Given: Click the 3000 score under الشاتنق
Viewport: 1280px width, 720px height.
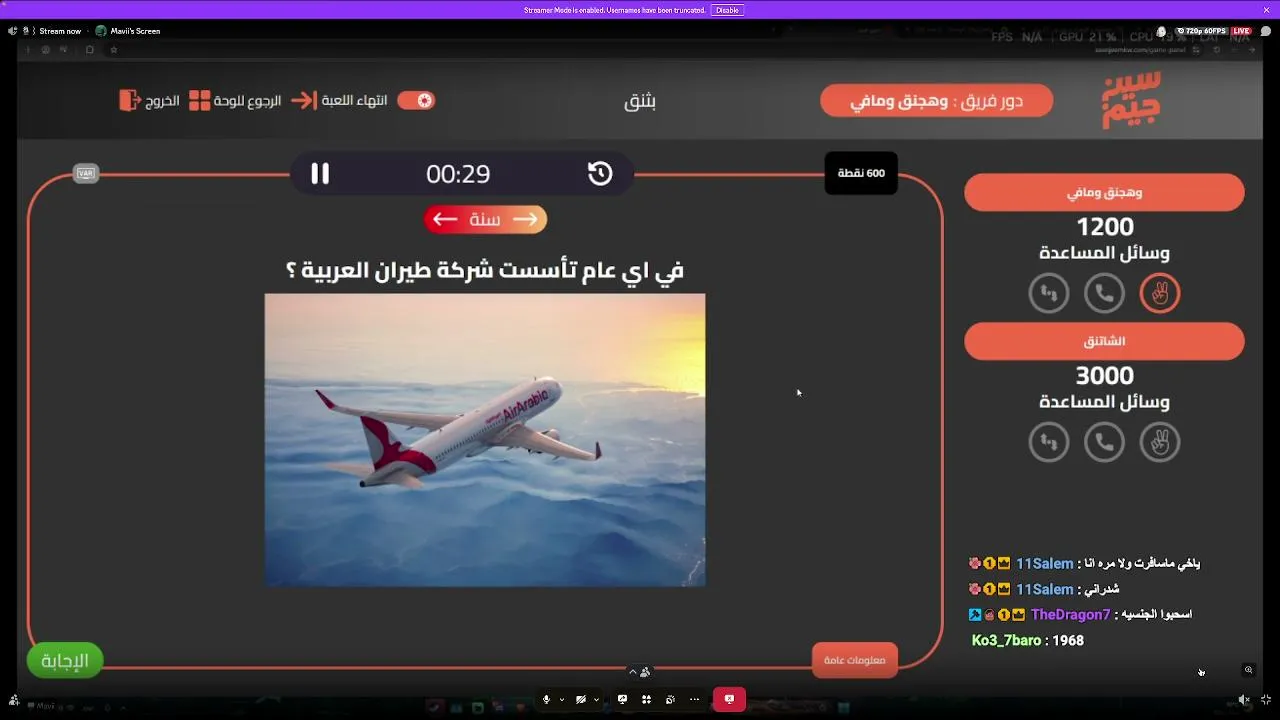Looking at the screenshot, I should click(x=1104, y=376).
